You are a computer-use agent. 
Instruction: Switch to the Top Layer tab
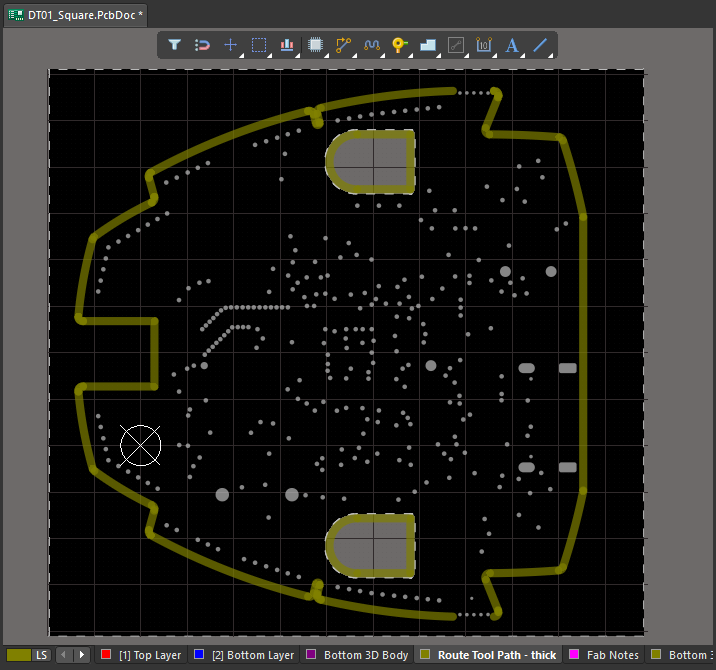(x=141, y=655)
